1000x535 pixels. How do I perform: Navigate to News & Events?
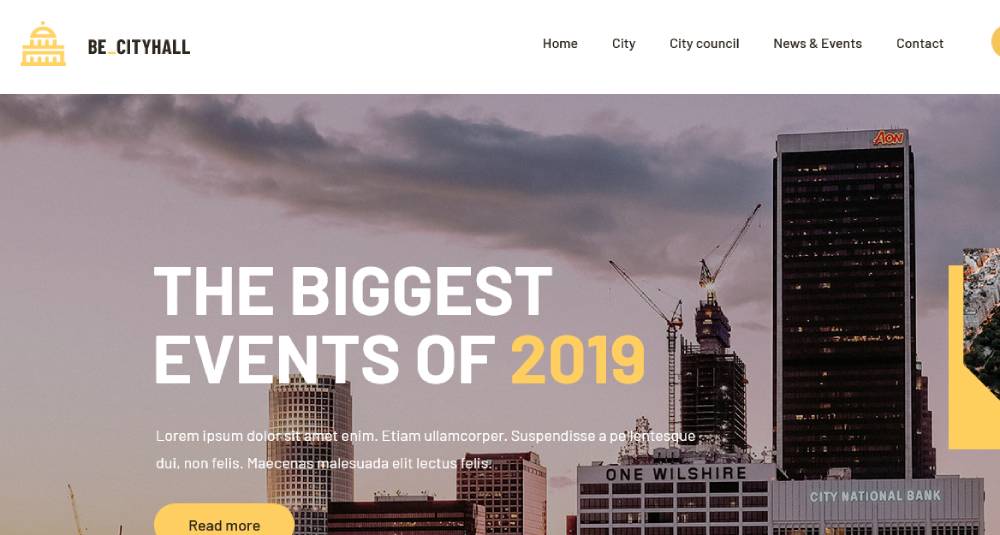tap(817, 43)
